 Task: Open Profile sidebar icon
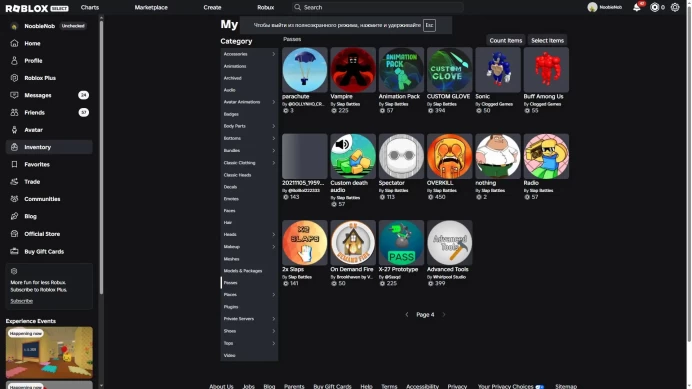click(x=14, y=60)
